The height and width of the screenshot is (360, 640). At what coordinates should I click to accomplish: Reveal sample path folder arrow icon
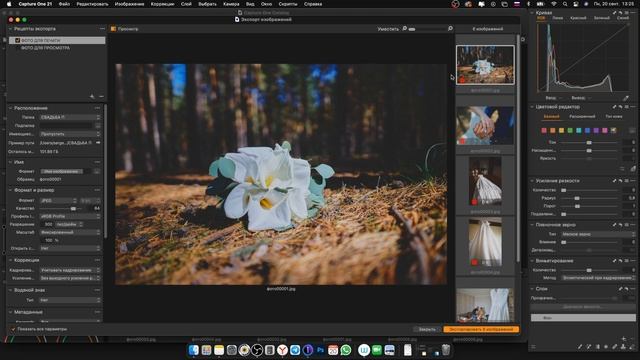[98, 143]
